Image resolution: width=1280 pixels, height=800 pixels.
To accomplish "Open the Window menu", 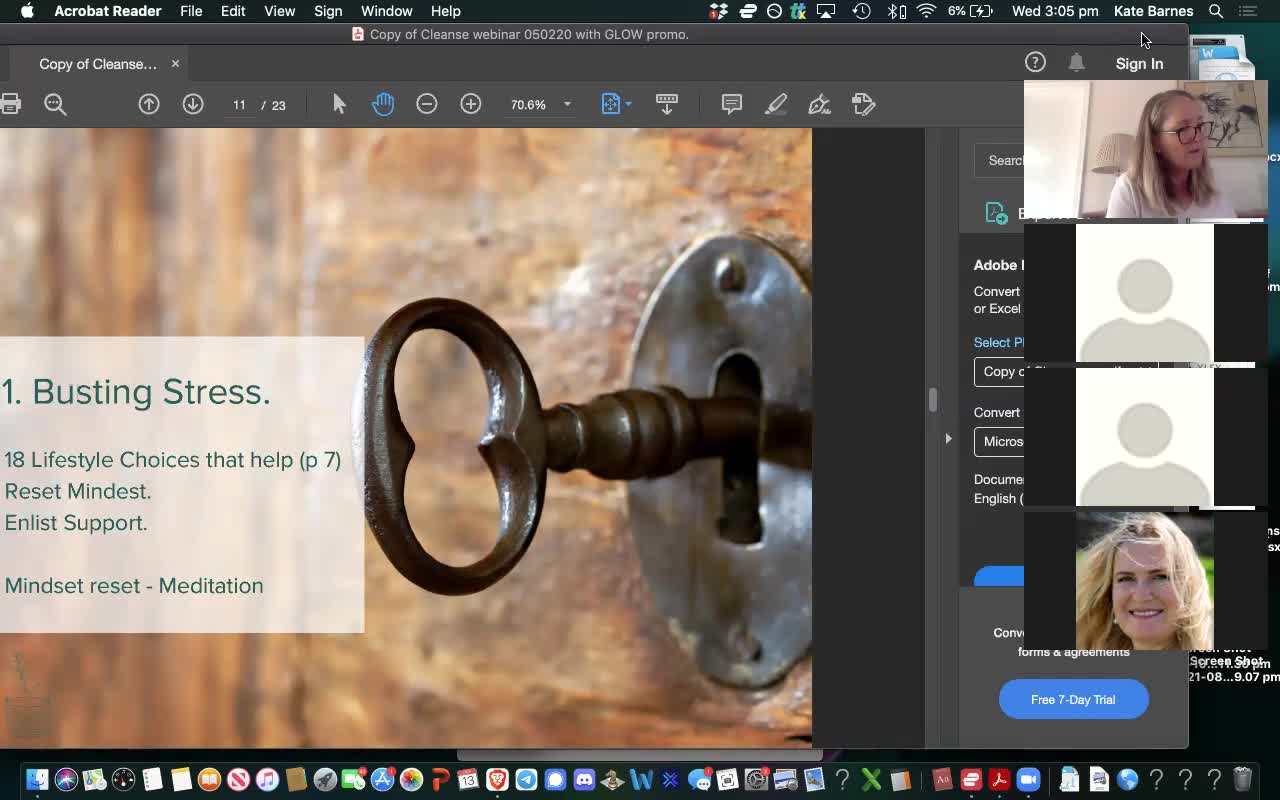I will click(x=386, y=11).
